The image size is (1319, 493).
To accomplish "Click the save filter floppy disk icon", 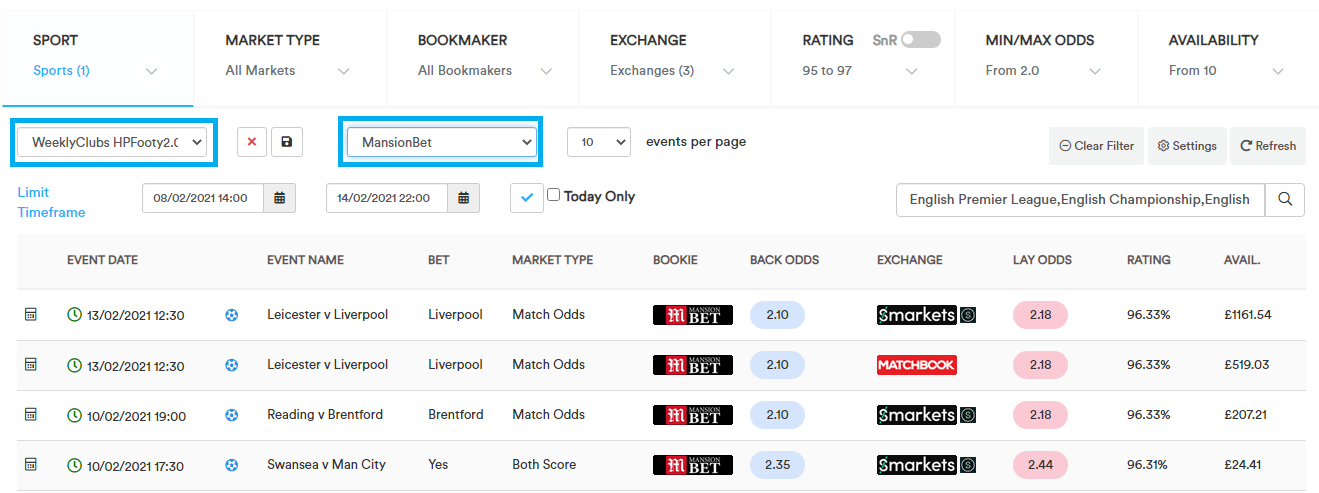I will coord(287,143).
